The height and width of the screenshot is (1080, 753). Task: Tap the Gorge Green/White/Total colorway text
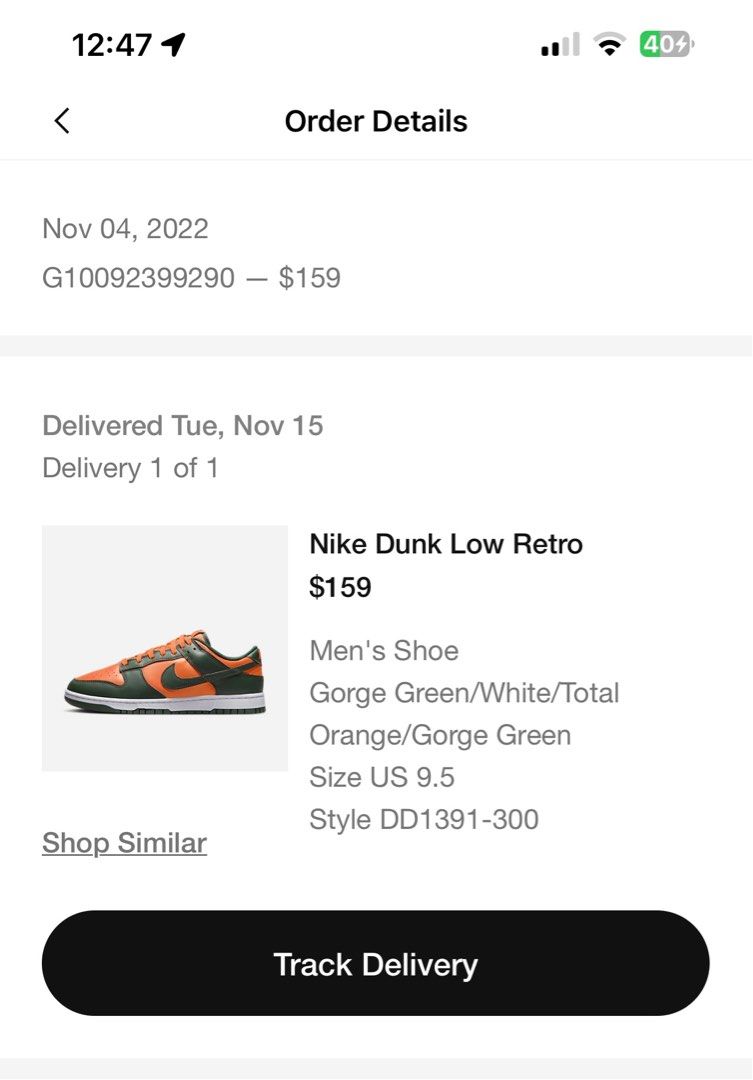tap(464, 692)
